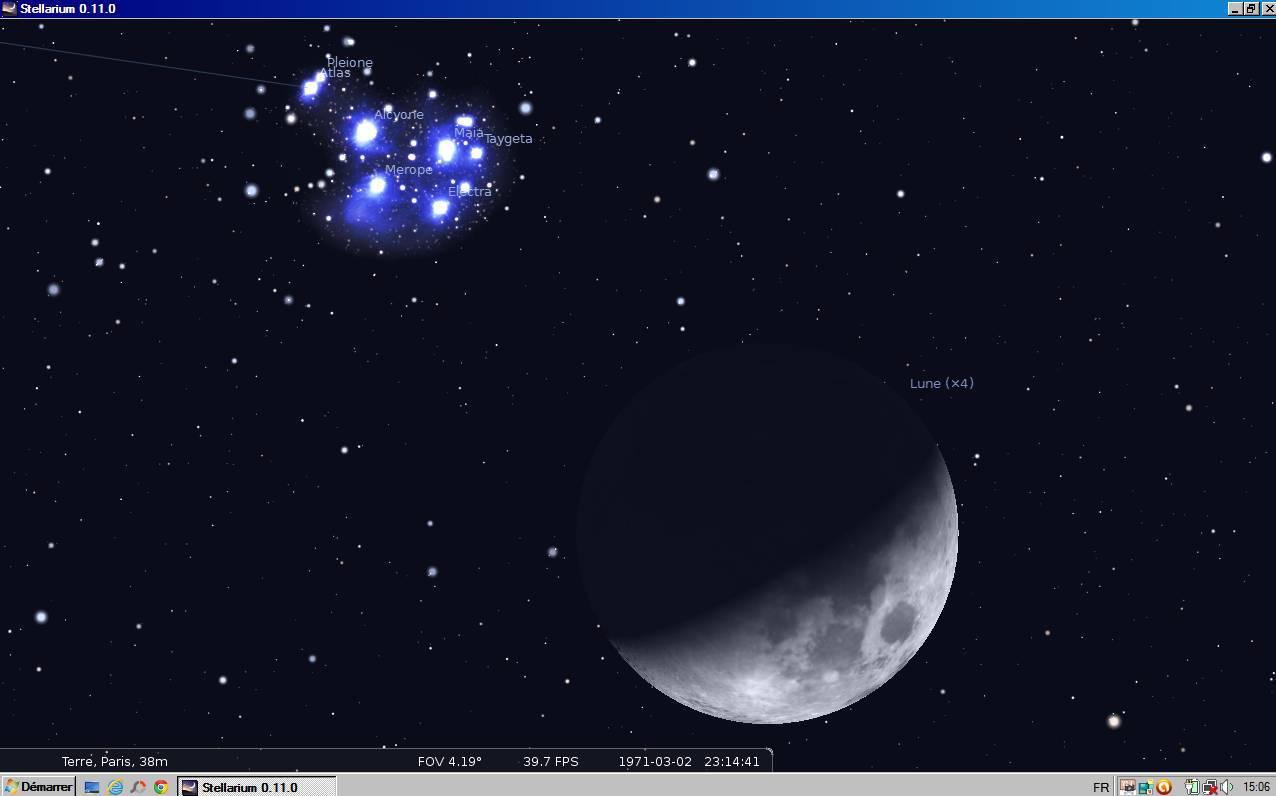The image size is (1276, 796).
Task: Select the star Atlas
Action: [x=311, y=88]
